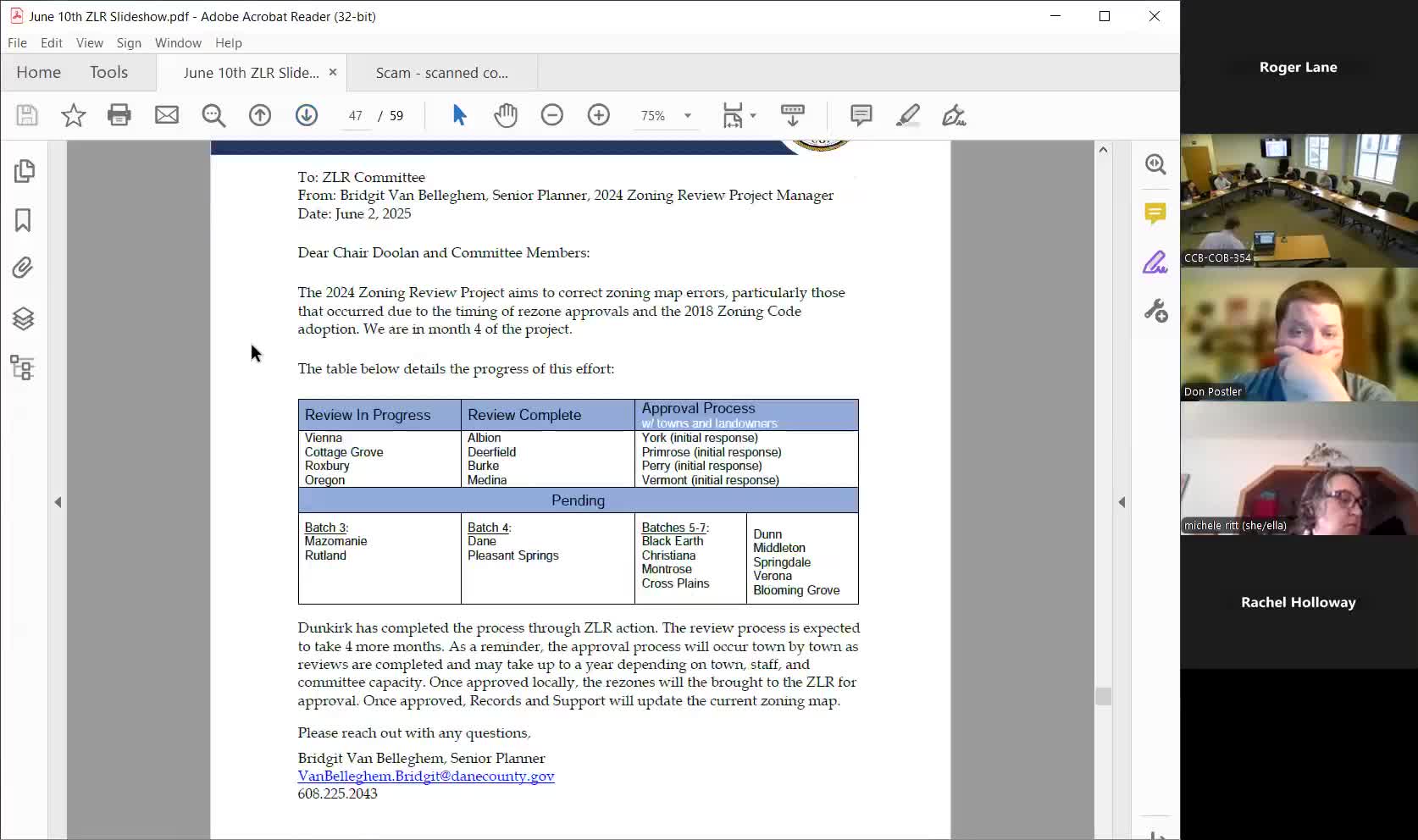Open the Bookmarks panel icon
Screen dimensions: 1418x840
[23, 220]
